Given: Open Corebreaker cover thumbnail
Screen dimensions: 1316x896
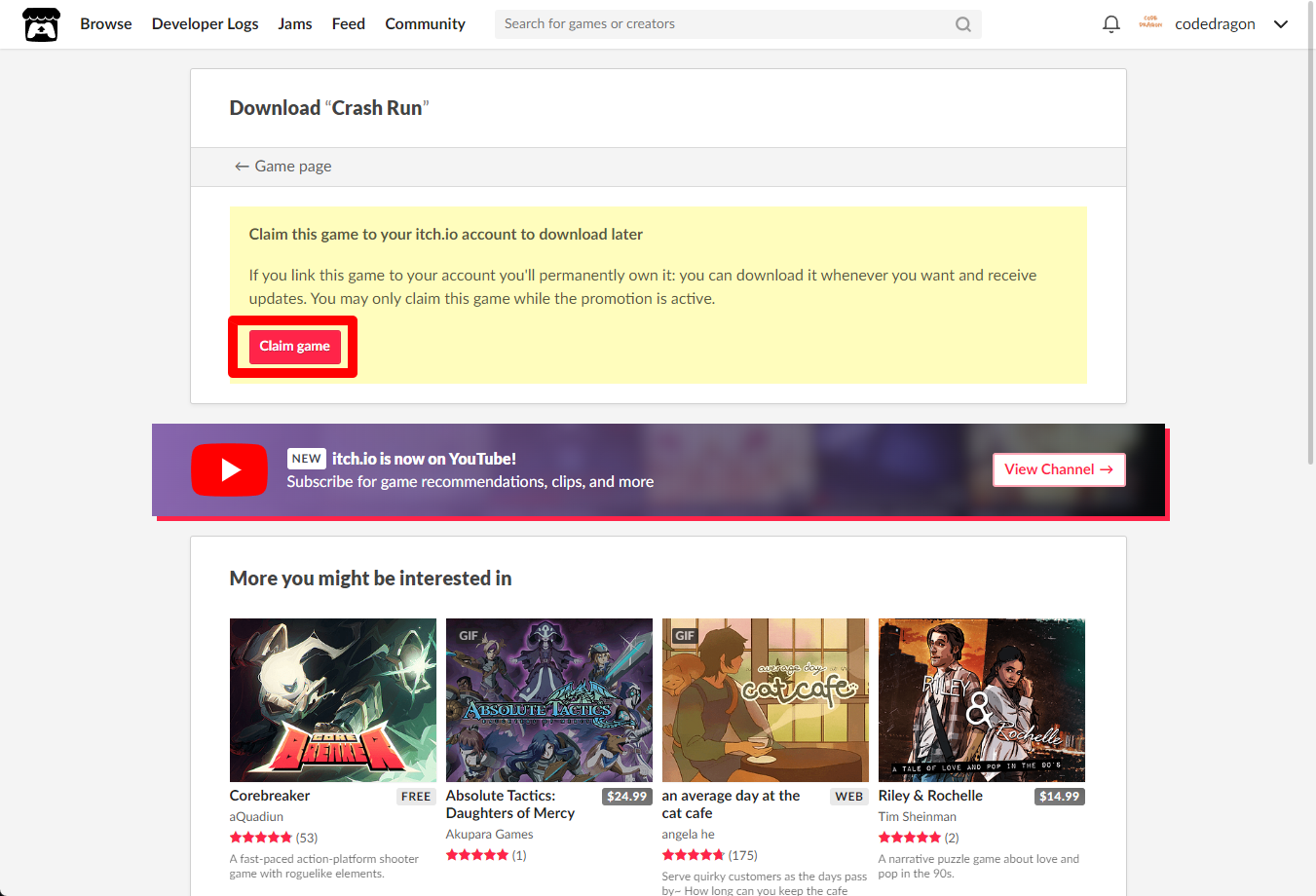Looking at the screenshot, I should (333, 700).
